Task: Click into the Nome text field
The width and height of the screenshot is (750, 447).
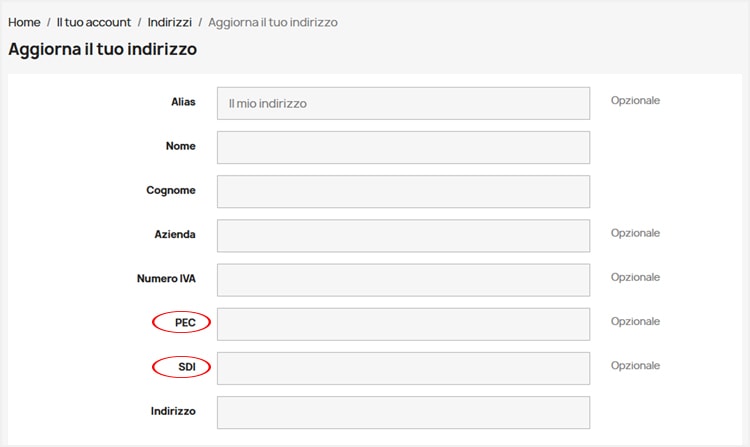Action: point(403,147)
